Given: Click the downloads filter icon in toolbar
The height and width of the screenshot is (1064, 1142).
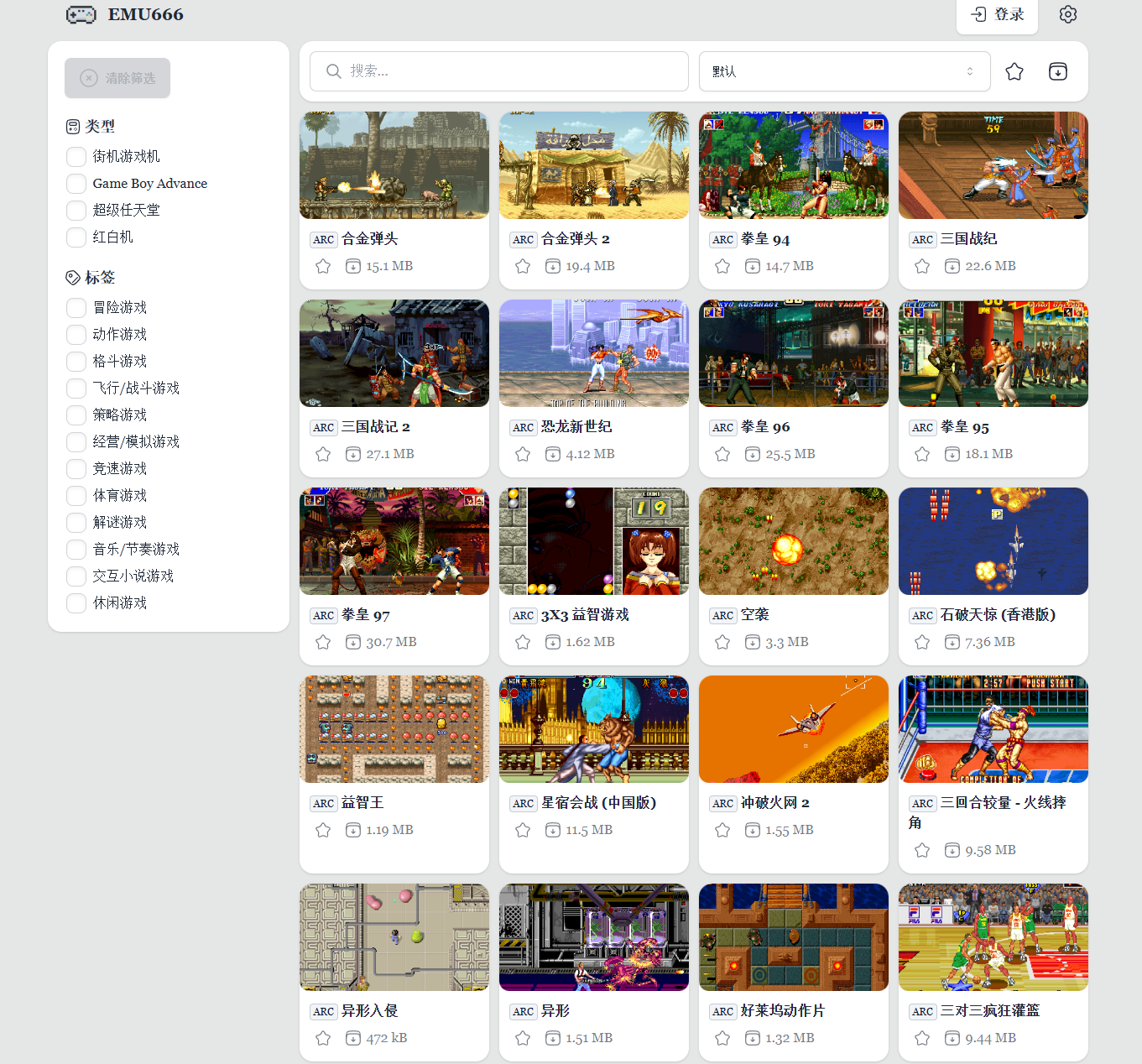Looking at the screenshot, I should (x=1058, y=71).
